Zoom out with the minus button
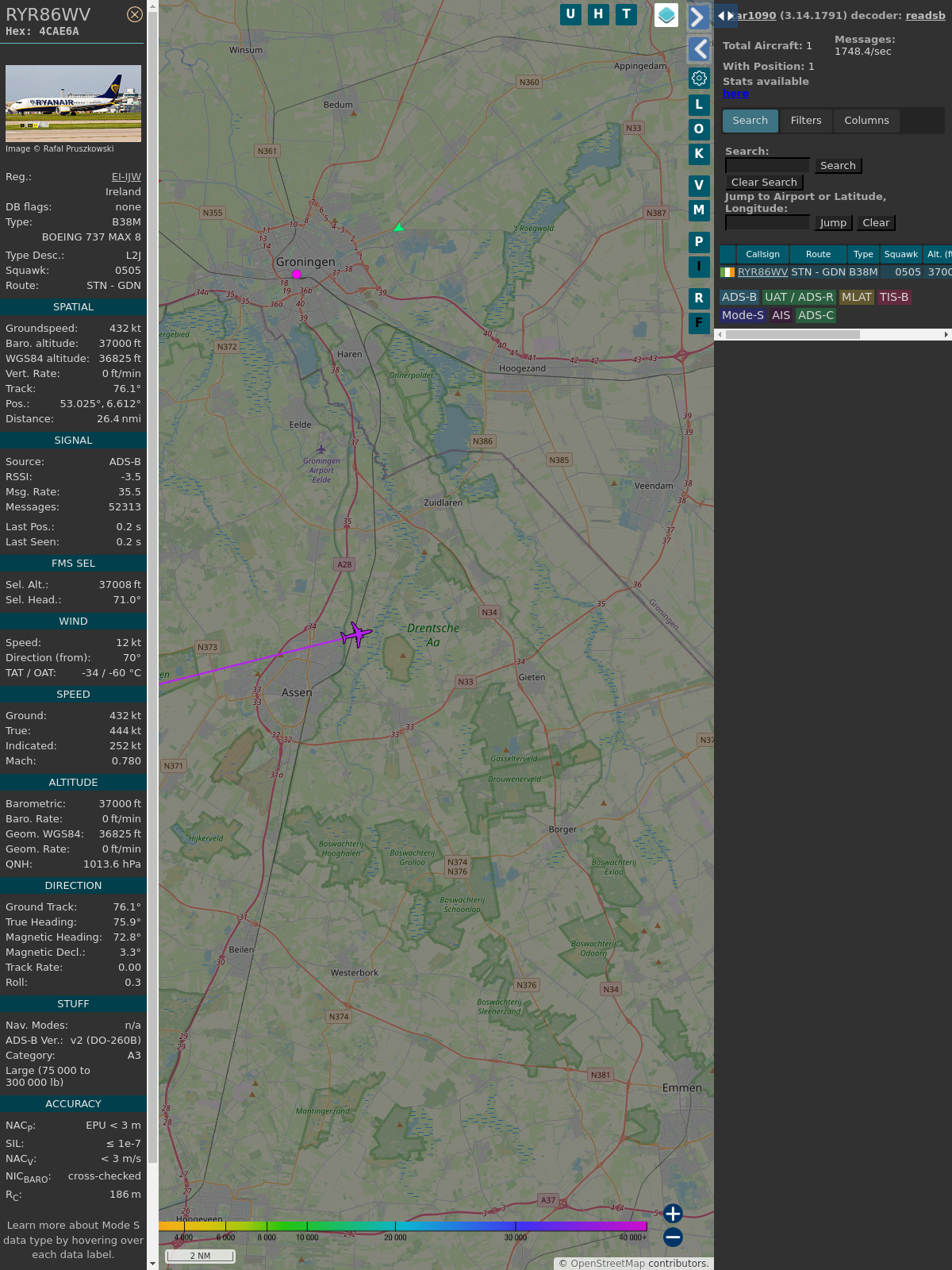This screenshot has width=952, height=1270. [673, 1237]
